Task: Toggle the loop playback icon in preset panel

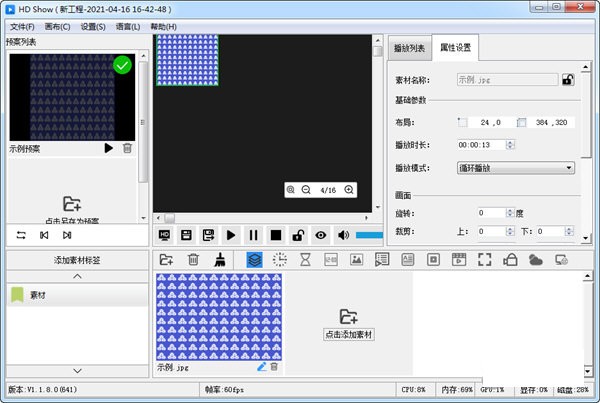Action: pyautogui.click(x=21, y=235)
